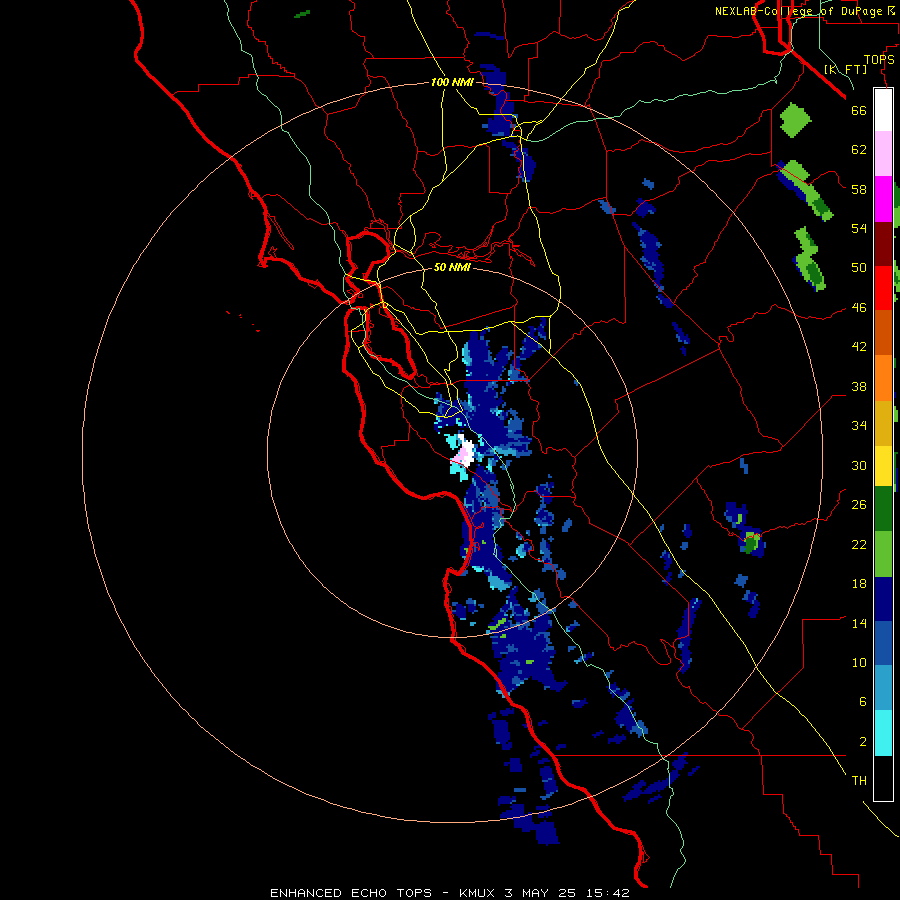Click the legend value '18'
This screenshot has height=900, width=900.
pyautogui.click(x=859, y=584)
